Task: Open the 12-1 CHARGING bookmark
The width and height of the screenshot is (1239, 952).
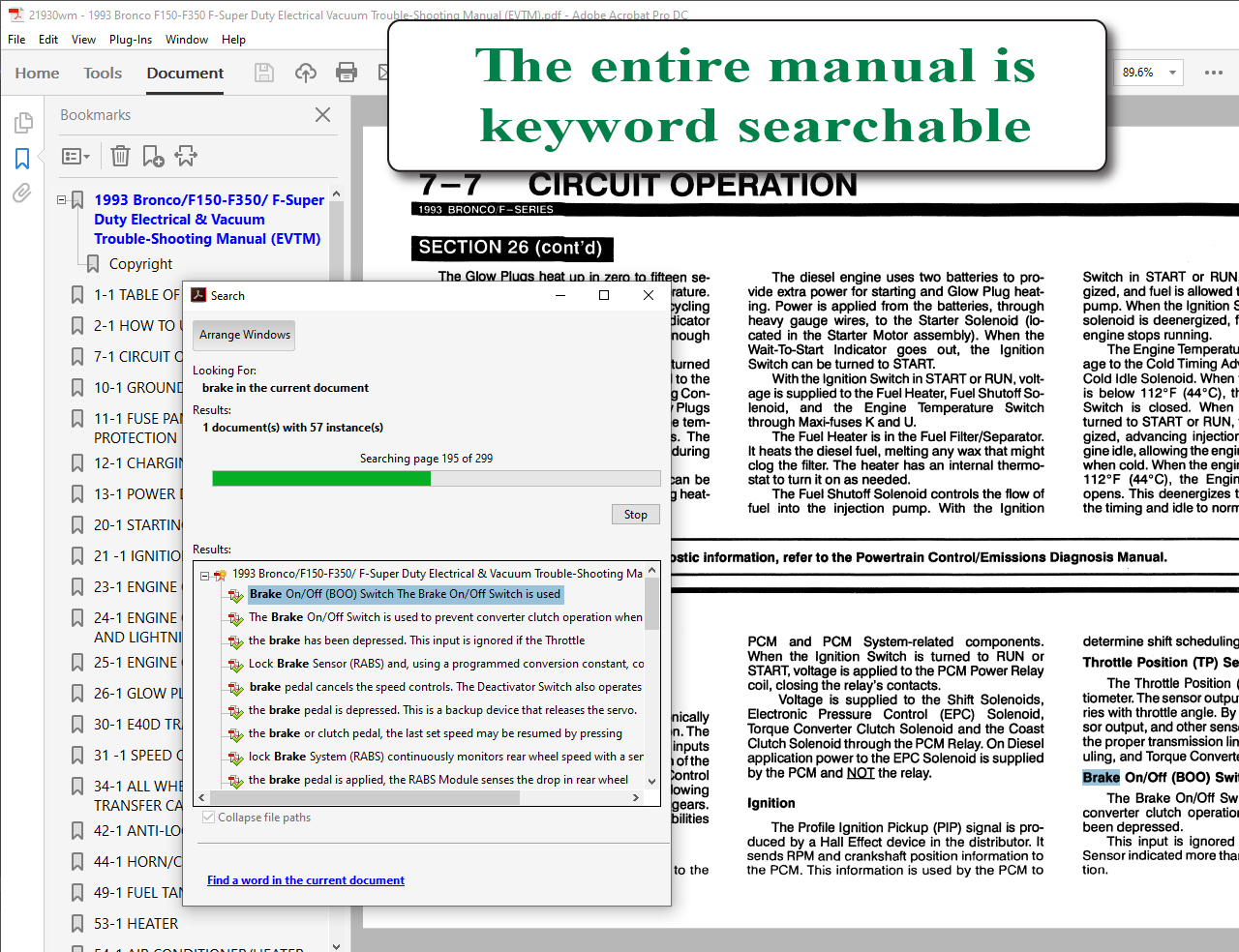Action: click(137, 463)
